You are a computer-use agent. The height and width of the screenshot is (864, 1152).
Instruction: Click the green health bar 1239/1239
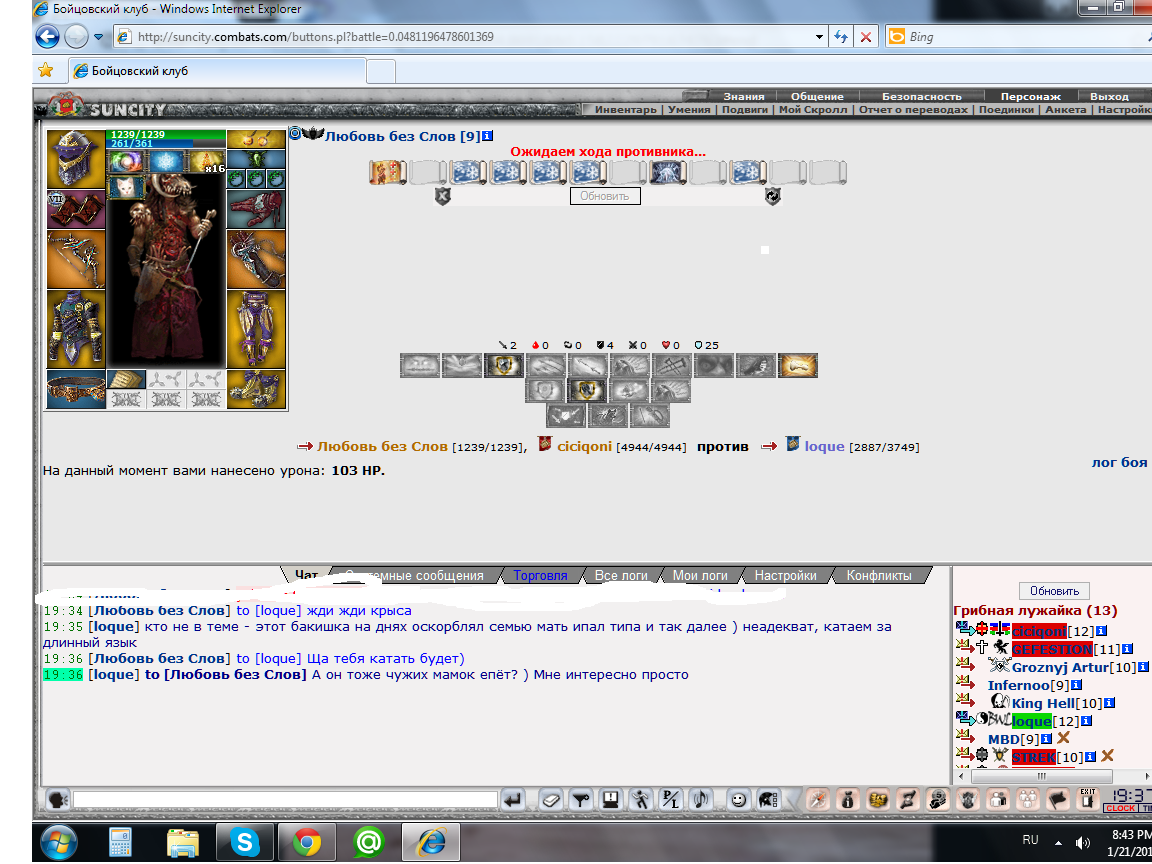pos(166,134)
